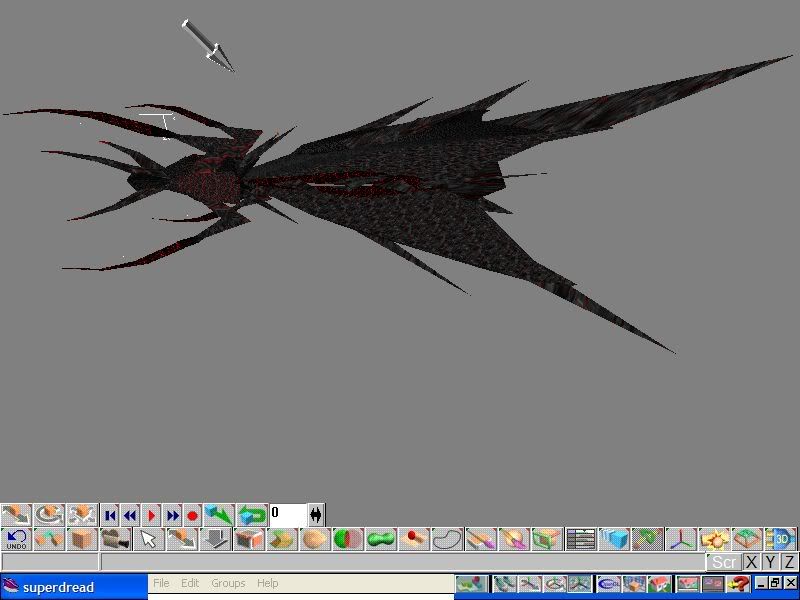Select the paint object sphere brush tool
Image resolution: width=800 pixels, height=600 pixels.
(x=514, y=539)
